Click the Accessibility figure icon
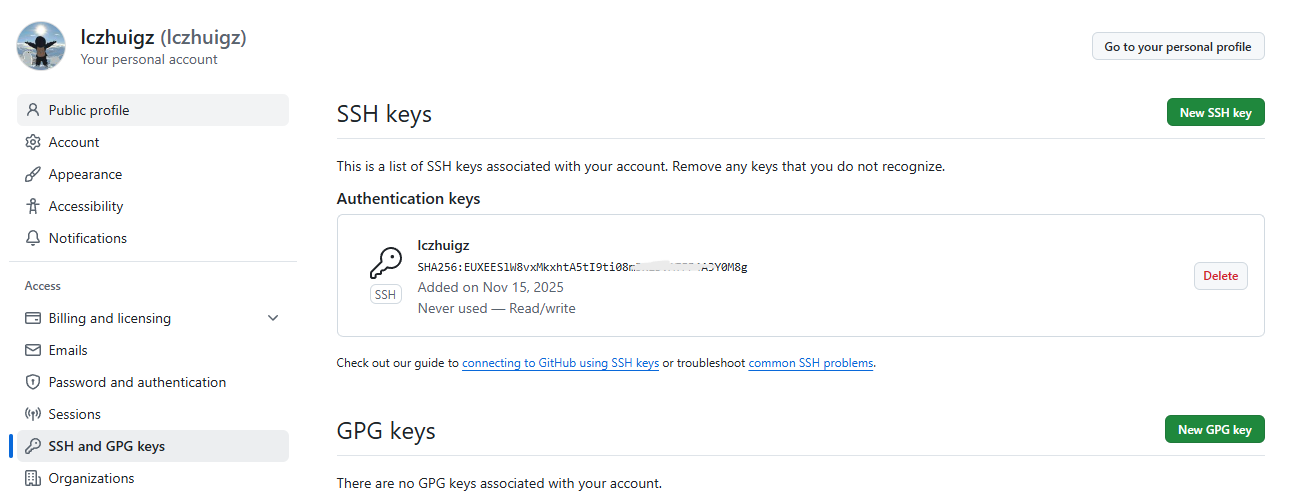This screenshot has width=1312, height=495. coord(33,206)
